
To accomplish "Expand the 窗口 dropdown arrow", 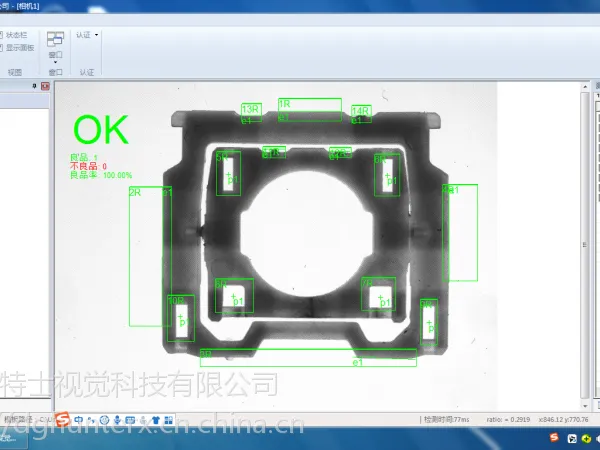I will [x=55, y=62].
